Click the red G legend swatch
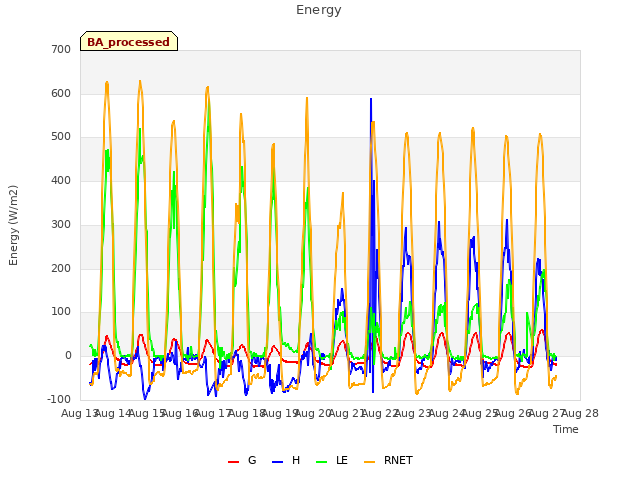Image resolution: width=640 pixels, height=480 pixels. (x=233, y=462)
